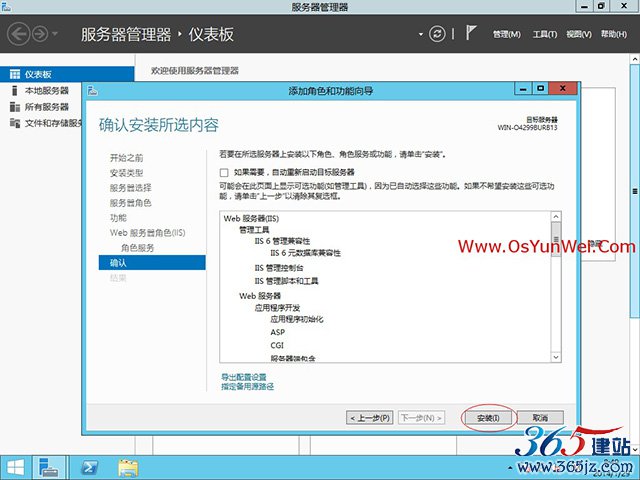Click the Windows Start button
The height and width of the screenshot is (480, 640).
(x=15, y=468)
